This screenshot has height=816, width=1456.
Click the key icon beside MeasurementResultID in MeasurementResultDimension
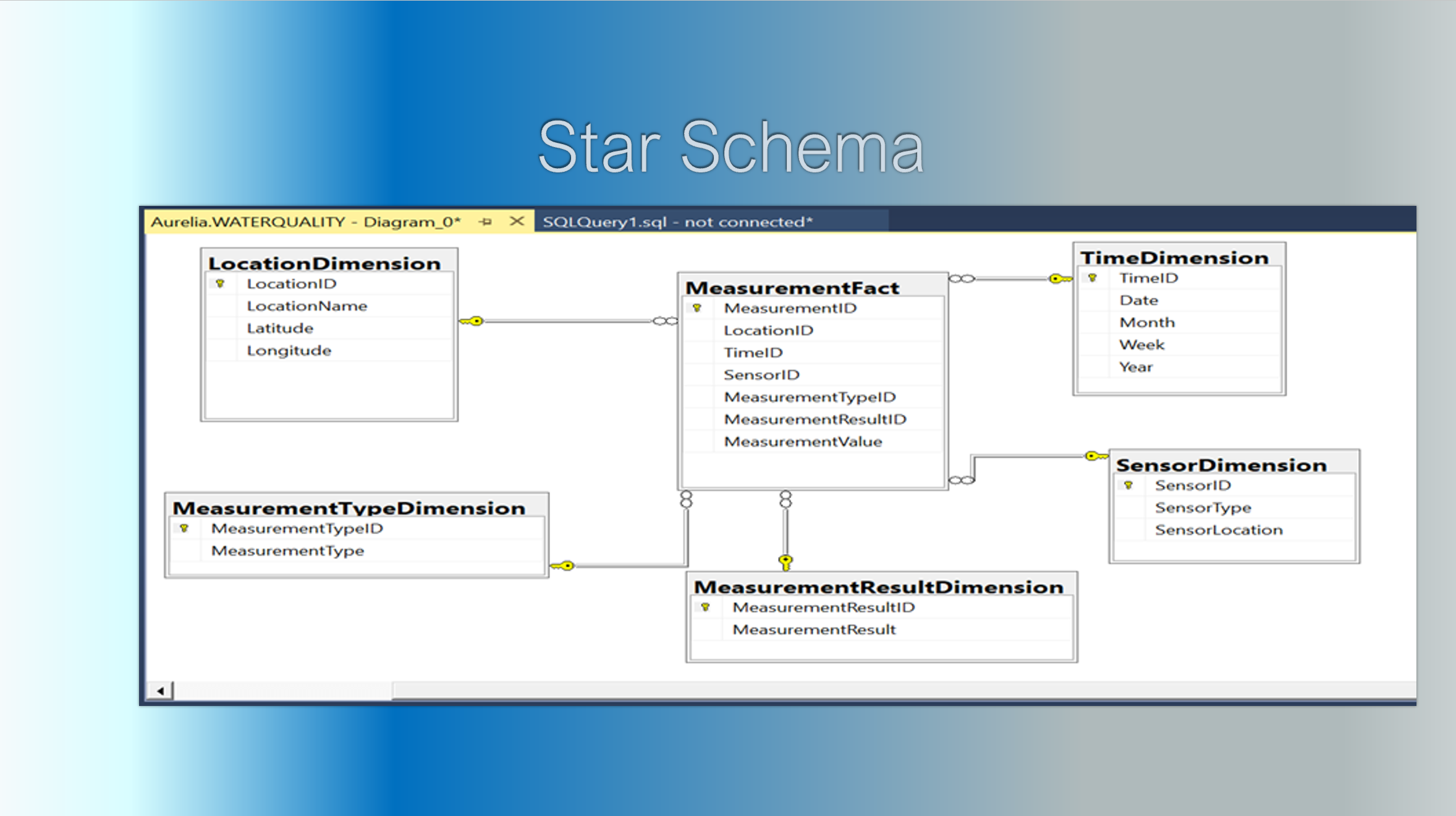click(x=705, y=607)
